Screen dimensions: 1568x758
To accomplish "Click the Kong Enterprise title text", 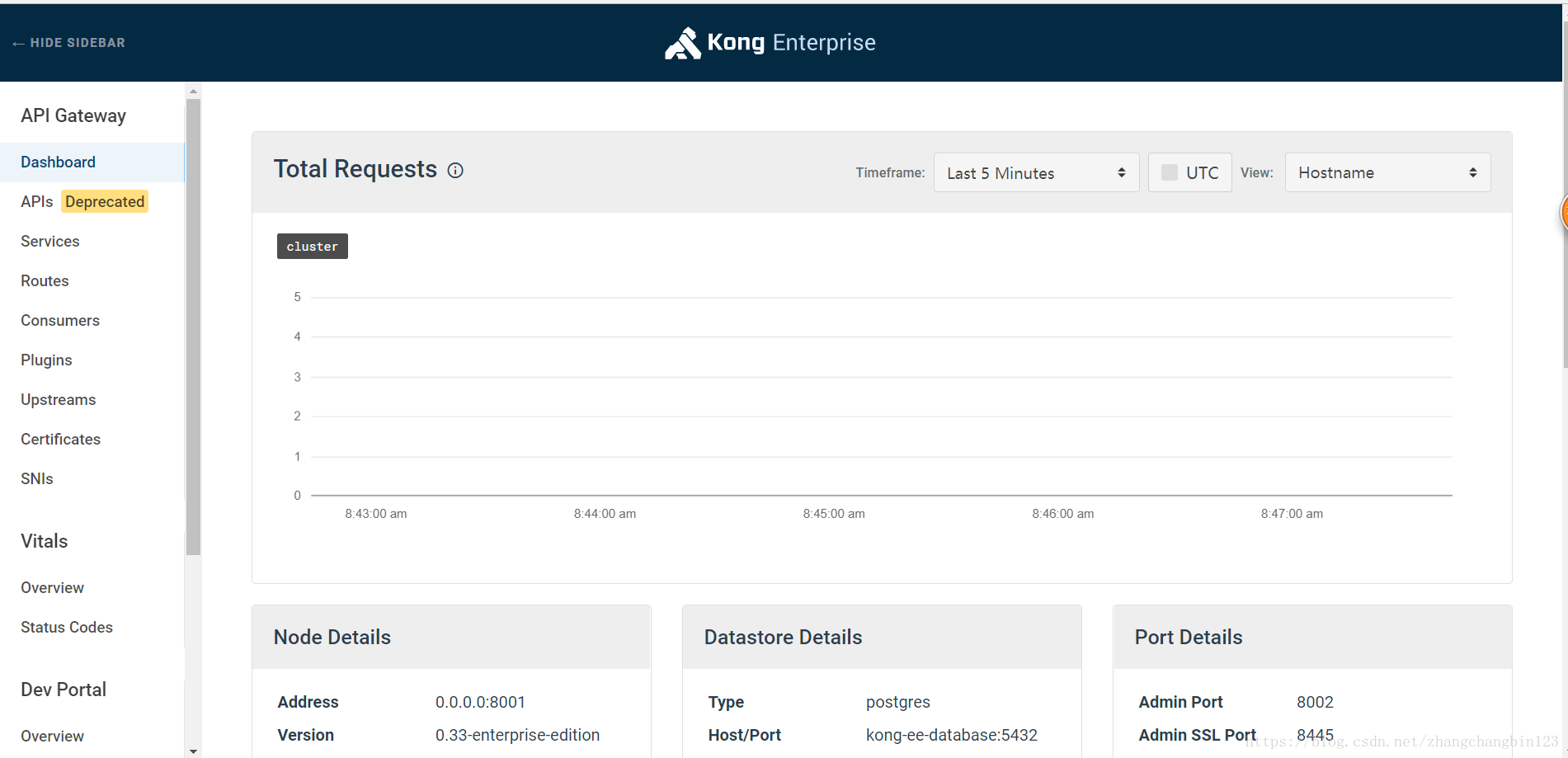I will (792, 43).
